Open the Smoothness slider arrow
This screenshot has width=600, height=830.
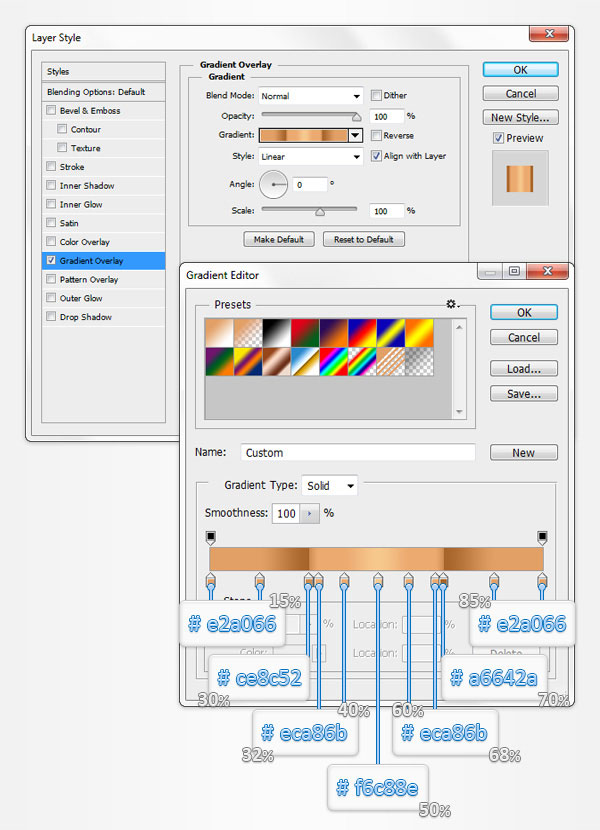pos(310,513)
